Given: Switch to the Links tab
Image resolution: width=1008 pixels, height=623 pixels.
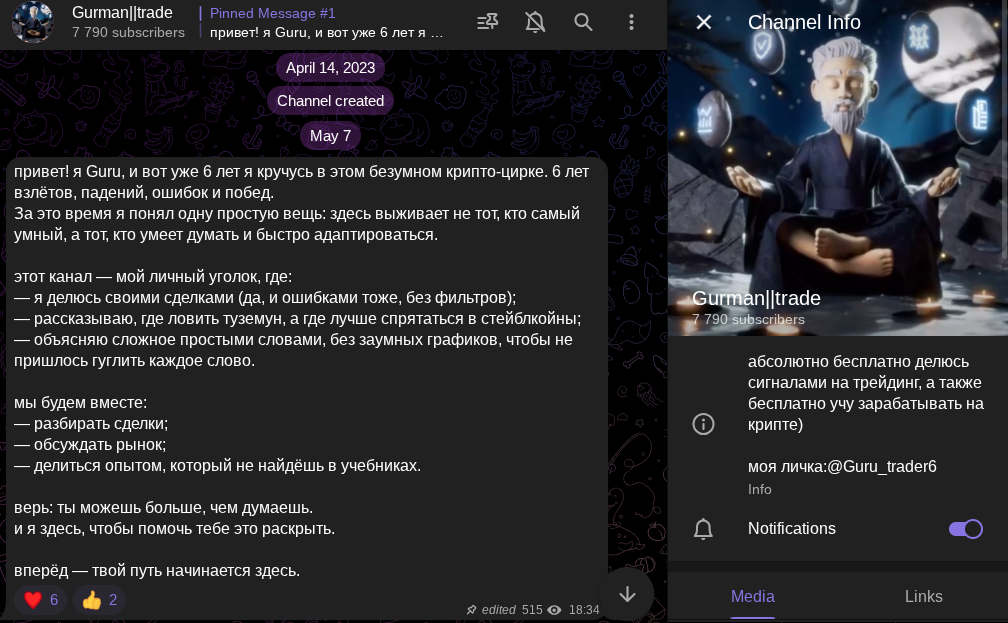Looking at the screenshot, I should (923, 597).
